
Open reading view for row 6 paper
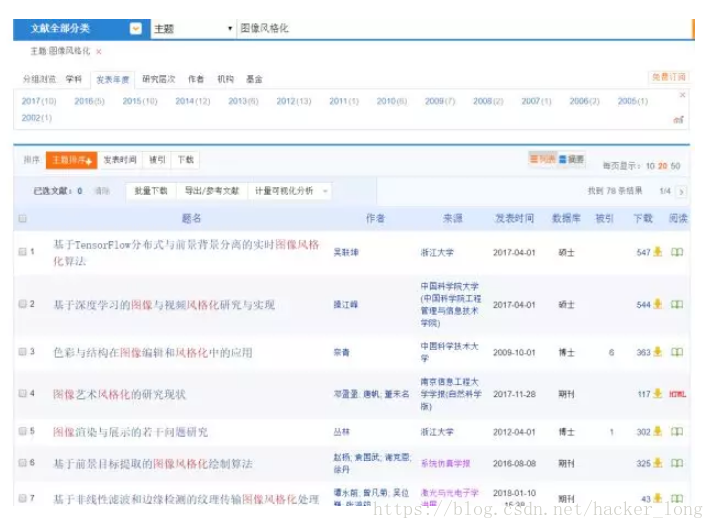click(677, 463)
